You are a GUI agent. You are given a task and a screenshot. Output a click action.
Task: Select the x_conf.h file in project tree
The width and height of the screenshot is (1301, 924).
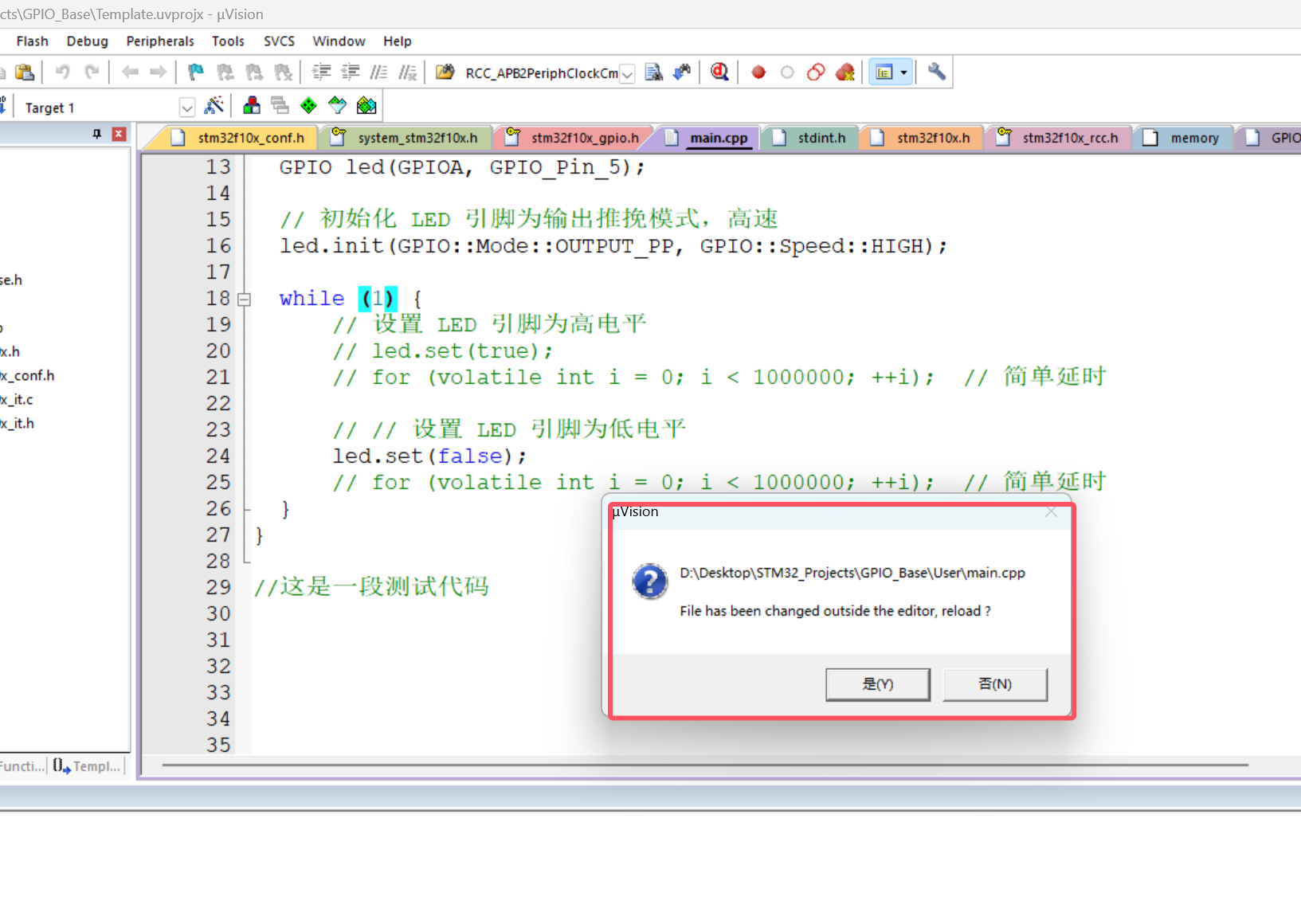click(27, 376)
